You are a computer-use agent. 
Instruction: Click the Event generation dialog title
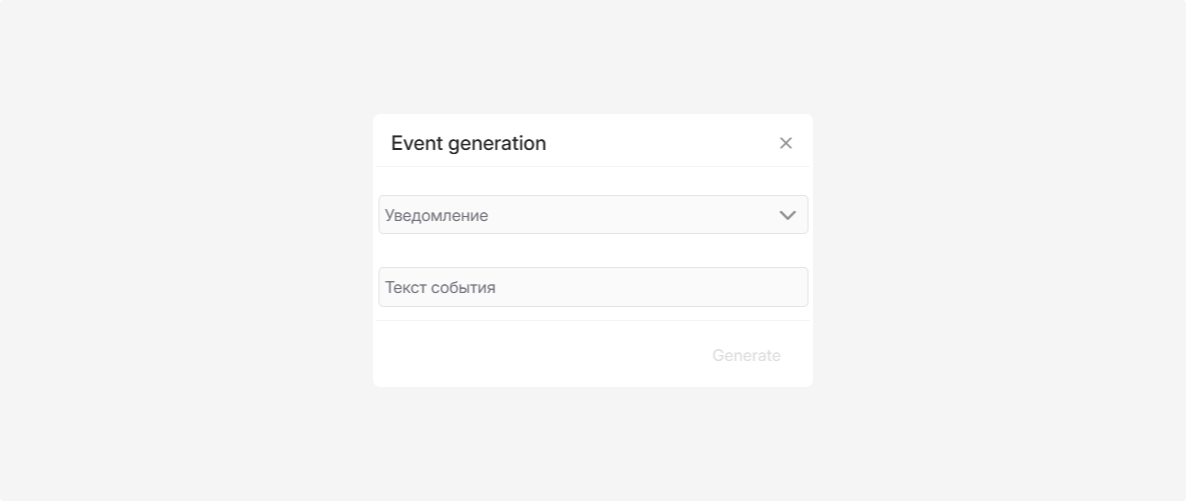(468, 143)
